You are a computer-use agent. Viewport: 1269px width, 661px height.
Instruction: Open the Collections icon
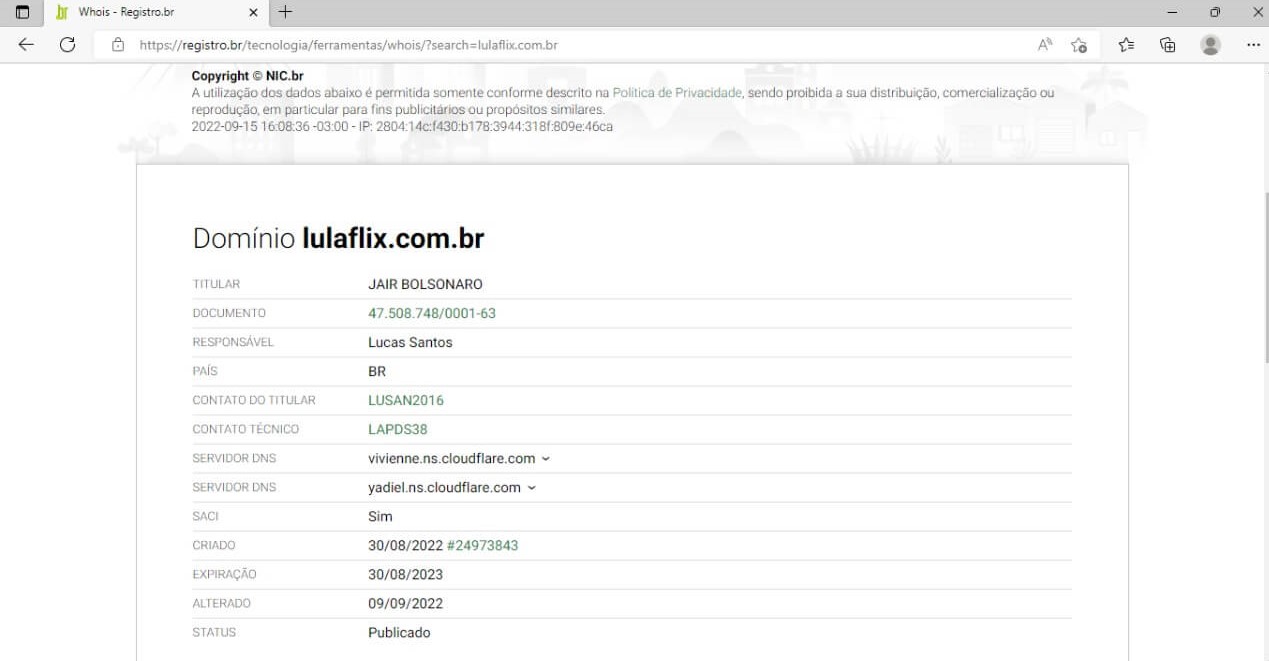[x=1167, y=45]
